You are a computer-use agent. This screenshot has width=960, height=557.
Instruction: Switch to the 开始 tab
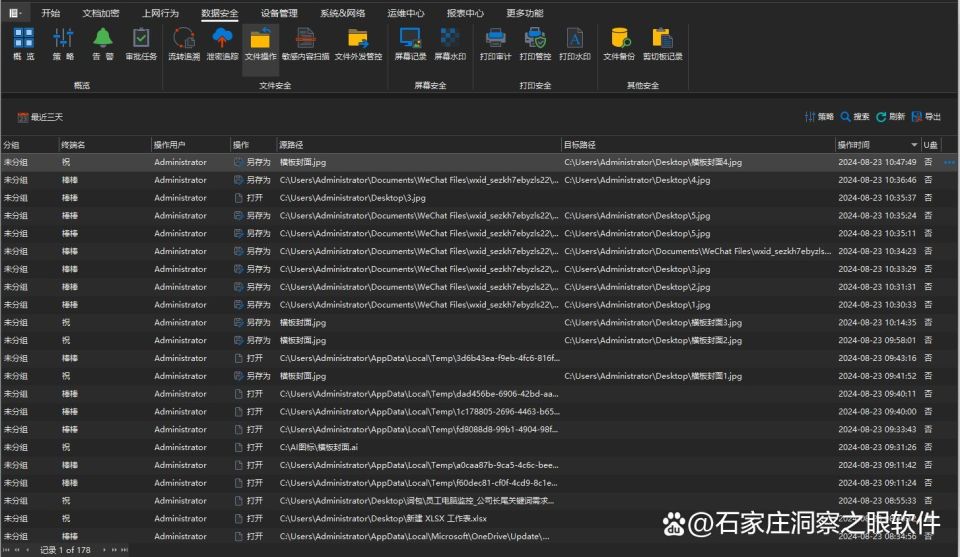tap(50, 13)
